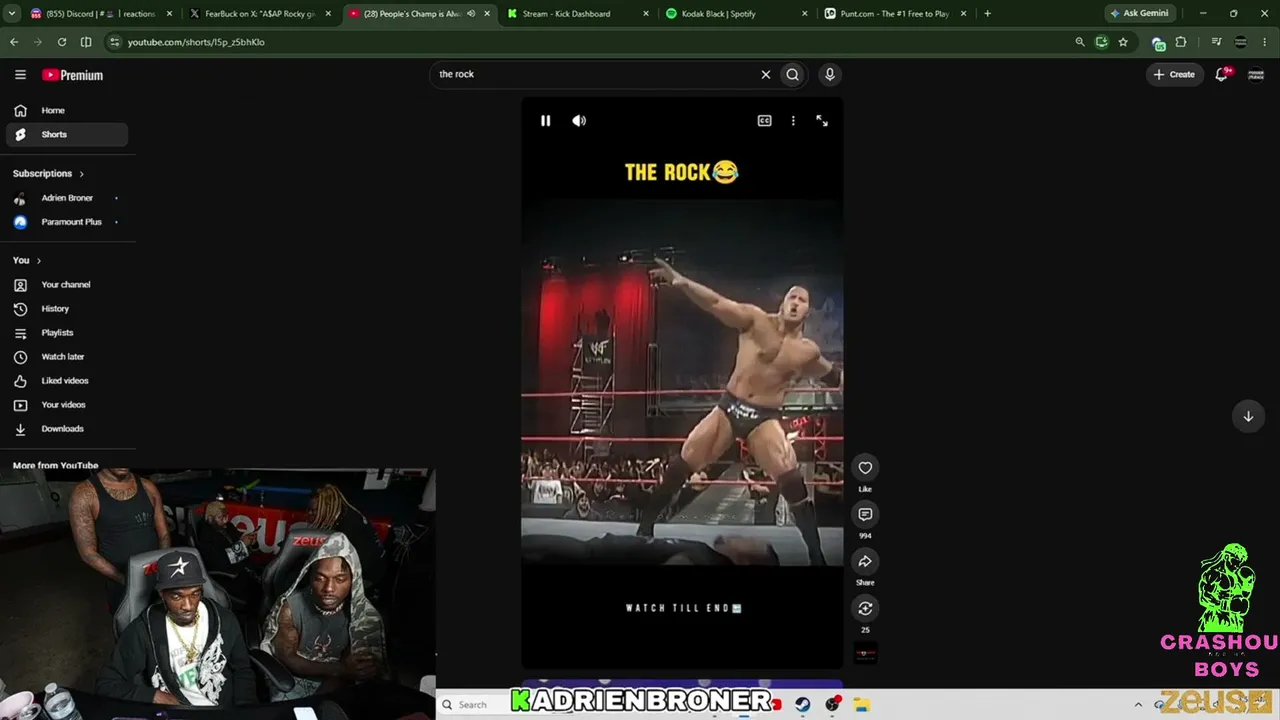The width and height of the screenshot is (1280, 720).
Task: Click the address bar URL
Action: click(196, 42)
